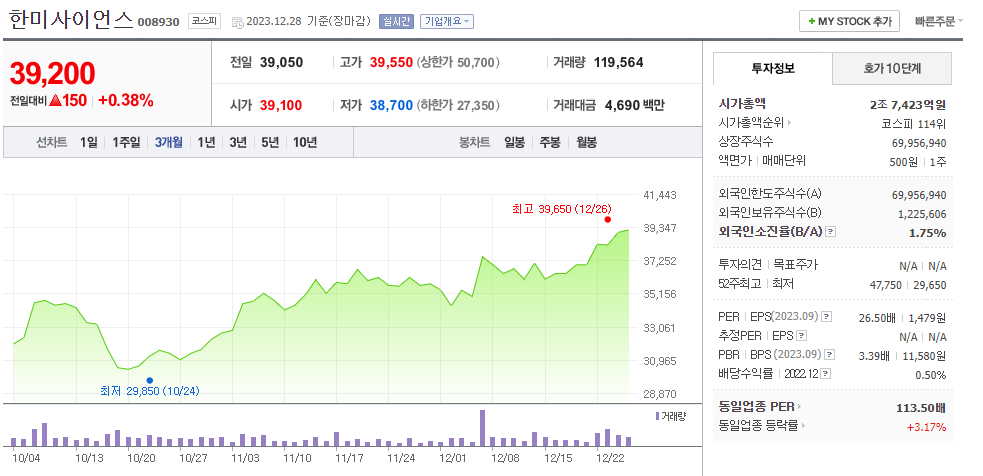Click the 실시간 badge button
Viewport: 983px width, 476px height.
(396, 21)
